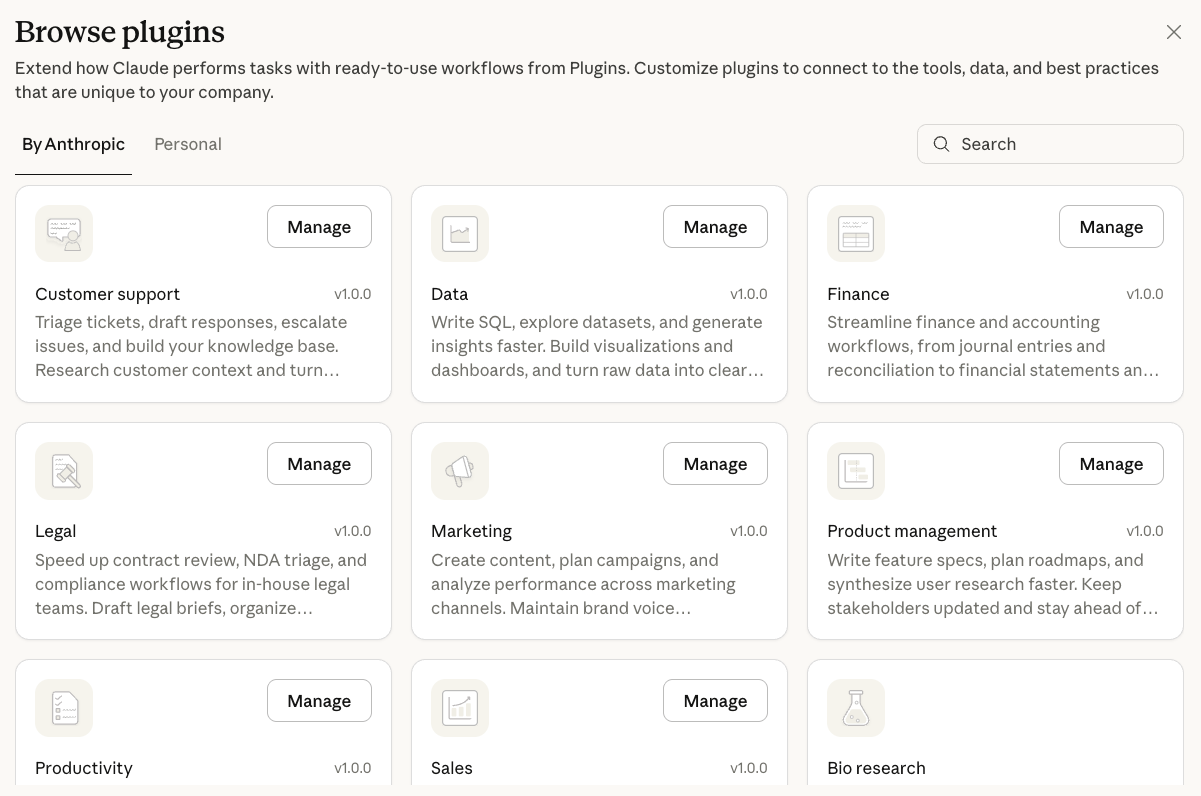Click the 'Browse plugins' heading

[x=120, y=32]
